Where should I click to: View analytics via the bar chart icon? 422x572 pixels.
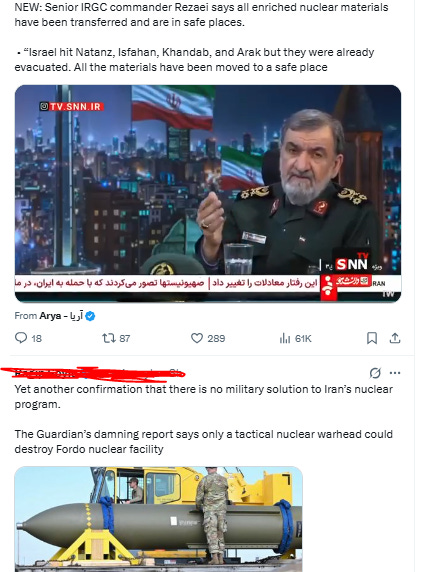click(284, 339)
